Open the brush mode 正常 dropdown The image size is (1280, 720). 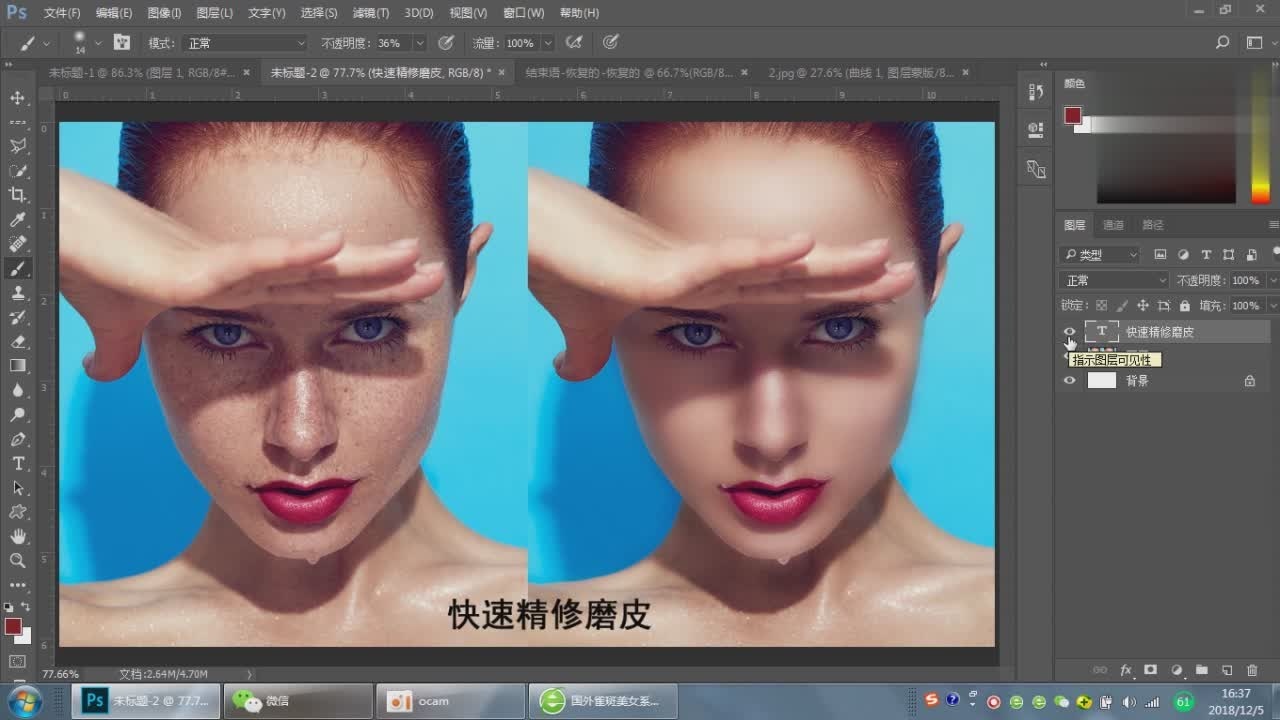pos(245,43)
